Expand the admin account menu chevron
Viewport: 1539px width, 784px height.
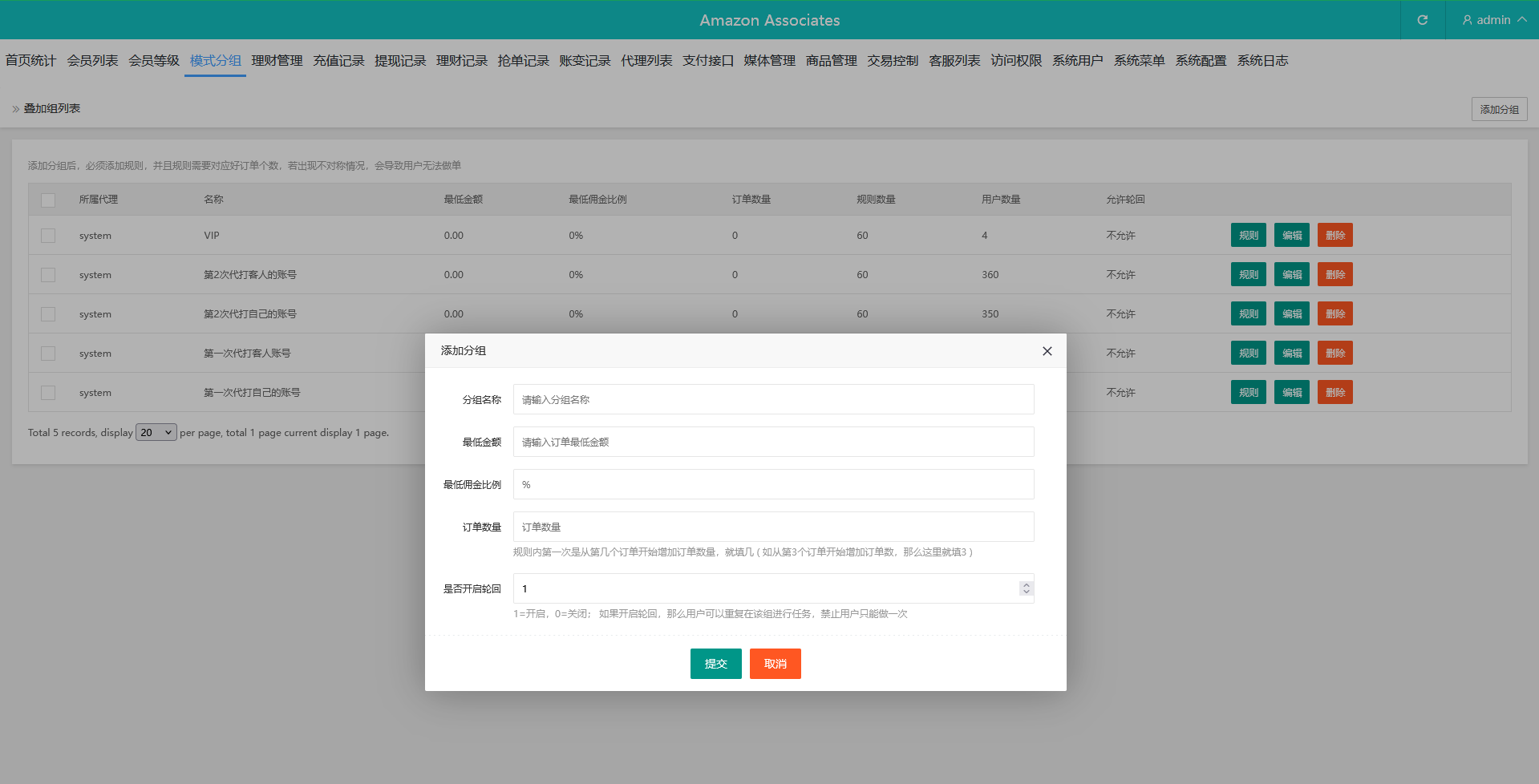pyautogui.click(x=1521, y=20)
